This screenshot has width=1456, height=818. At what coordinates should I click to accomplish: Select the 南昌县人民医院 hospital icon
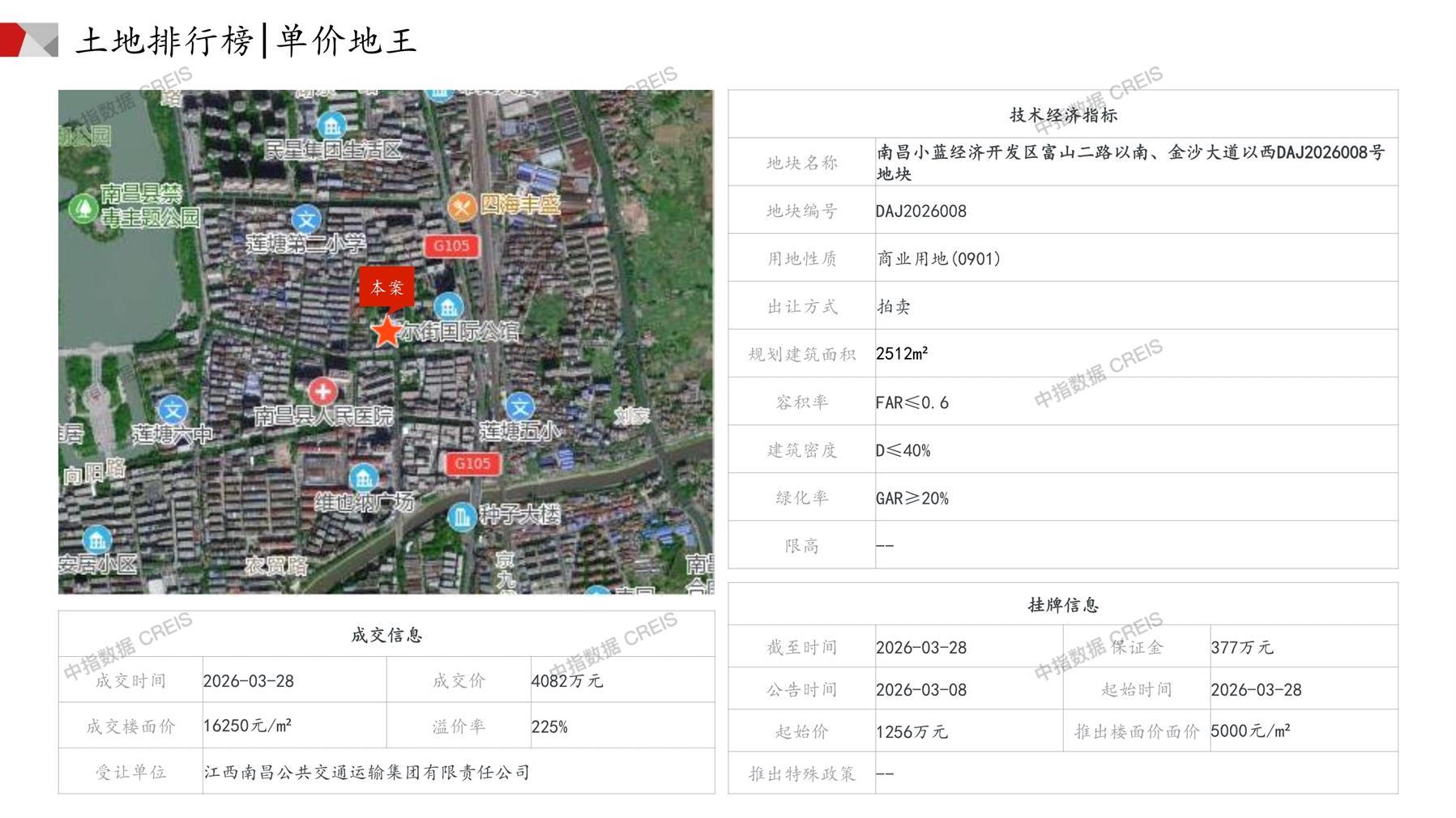pyautogui.click(x=322, y=392)
